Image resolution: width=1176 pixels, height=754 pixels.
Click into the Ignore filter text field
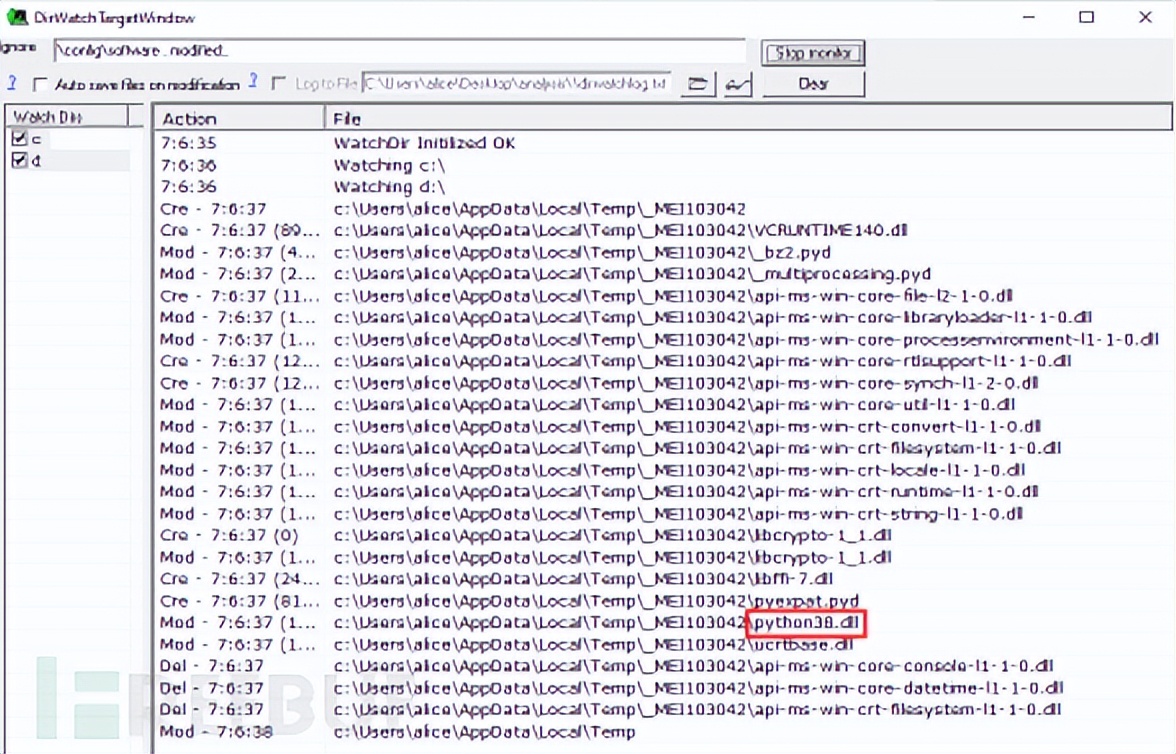pos(400,50)
